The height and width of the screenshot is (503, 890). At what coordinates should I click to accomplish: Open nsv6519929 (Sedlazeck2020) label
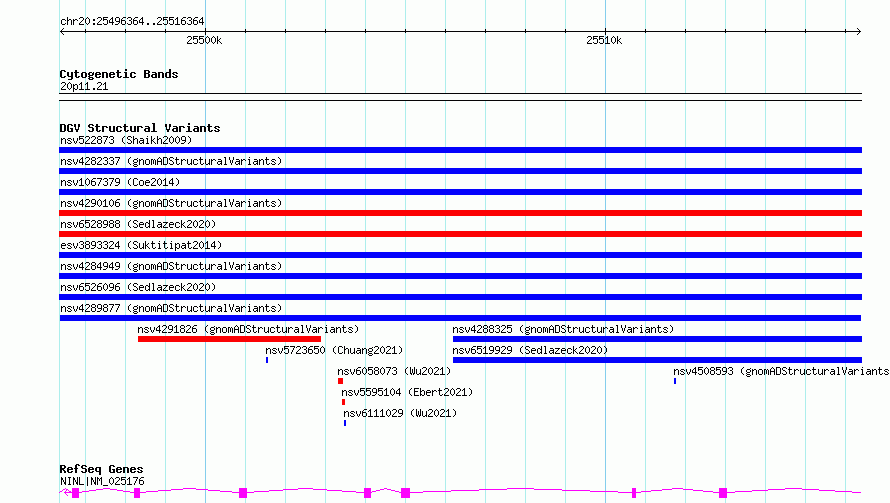point(530,350)
